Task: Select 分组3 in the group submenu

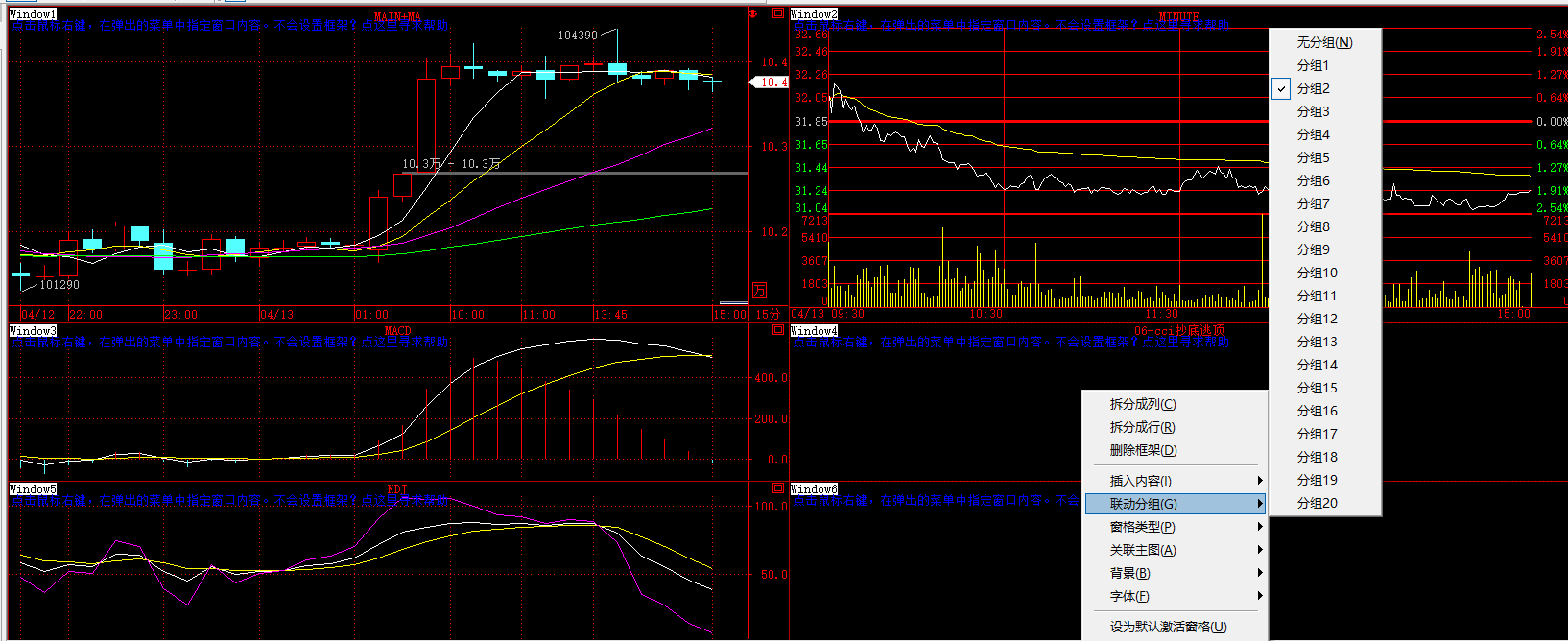Action: (x=1325, y=111)
